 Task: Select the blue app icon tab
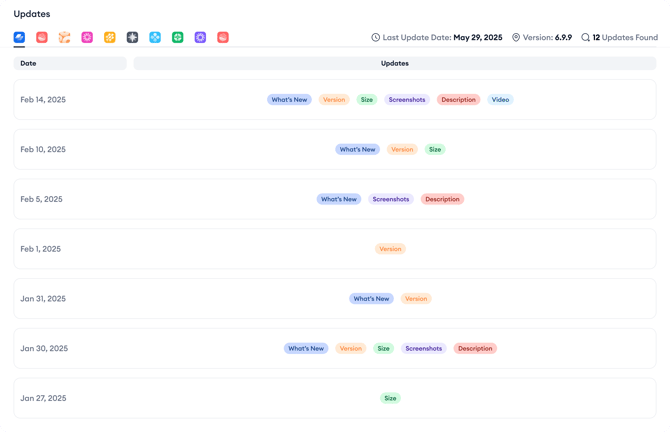[20, 37]
